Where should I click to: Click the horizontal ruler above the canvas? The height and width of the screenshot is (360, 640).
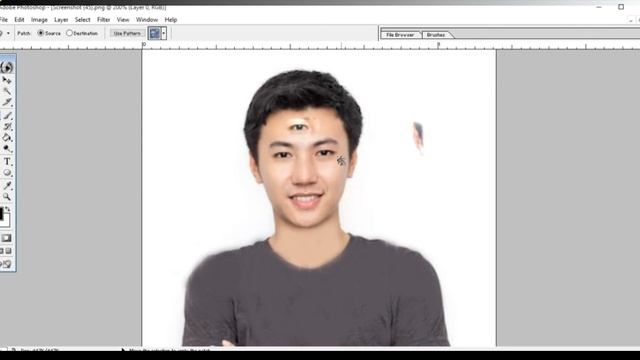click(x=319, y=46)
